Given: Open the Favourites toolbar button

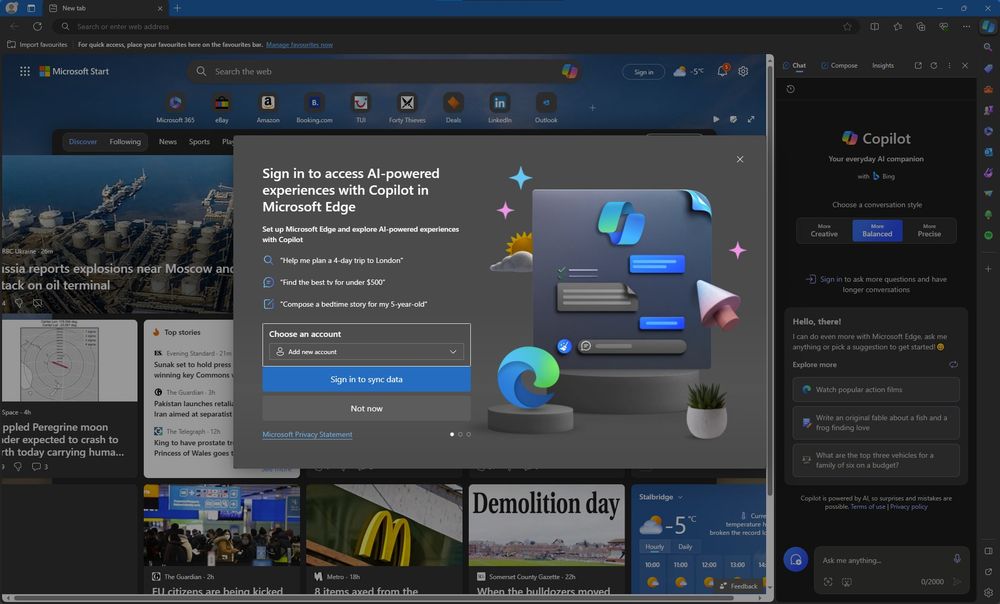Looking at the screenshot, I should pyautogui.click(x=898, y=27).
